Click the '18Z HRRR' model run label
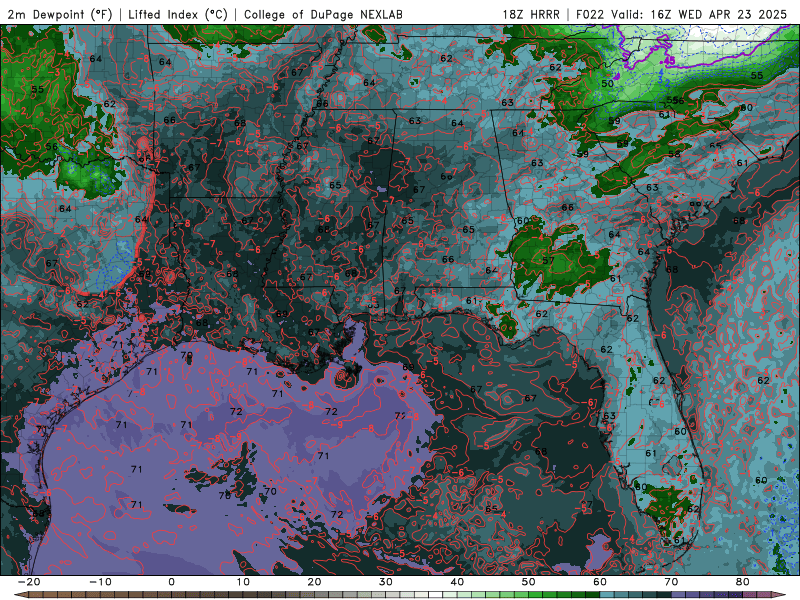This screenshot has height=600, width=800. [531, 14]
